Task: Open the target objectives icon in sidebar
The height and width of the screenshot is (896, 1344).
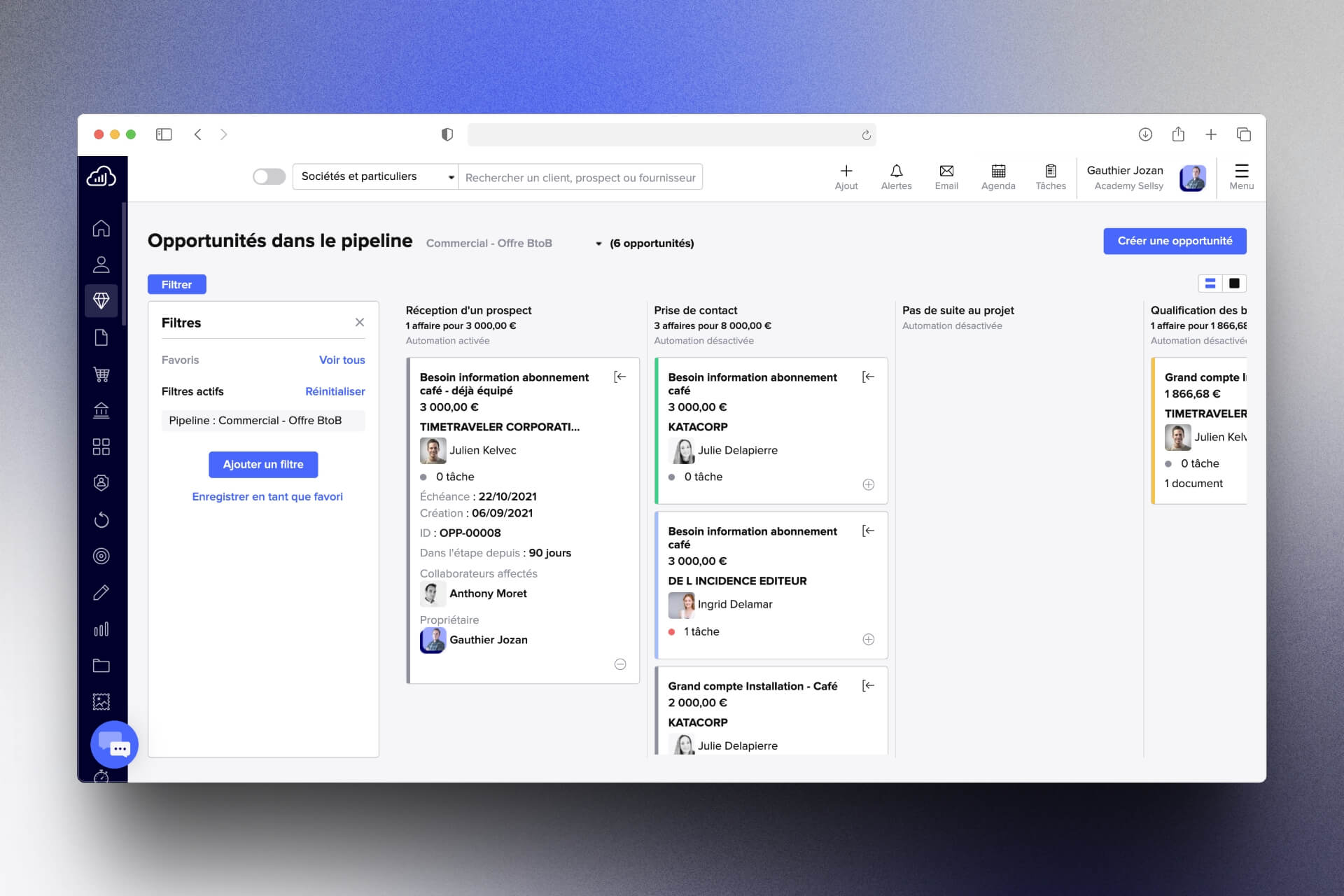Action: [101, 556]
